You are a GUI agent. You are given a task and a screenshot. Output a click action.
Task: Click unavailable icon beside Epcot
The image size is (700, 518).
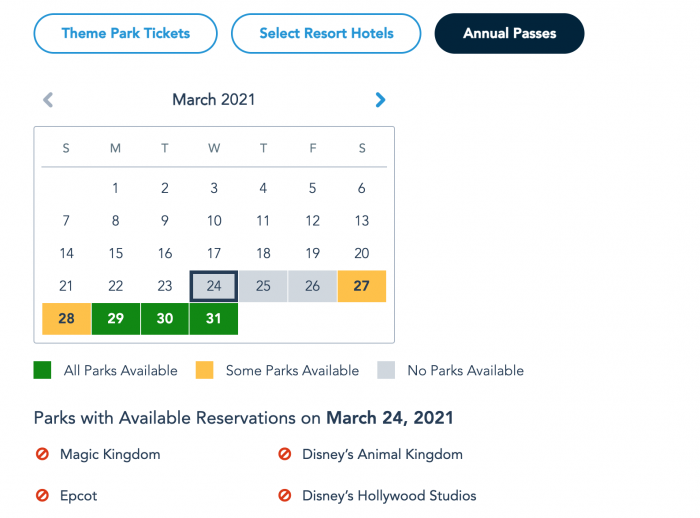(x=42, y=495)
